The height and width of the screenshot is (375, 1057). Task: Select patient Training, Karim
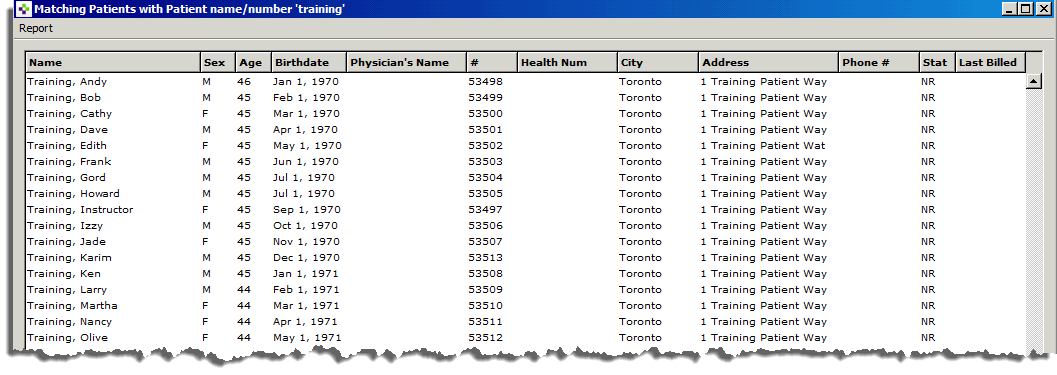[x=525, y=258]
